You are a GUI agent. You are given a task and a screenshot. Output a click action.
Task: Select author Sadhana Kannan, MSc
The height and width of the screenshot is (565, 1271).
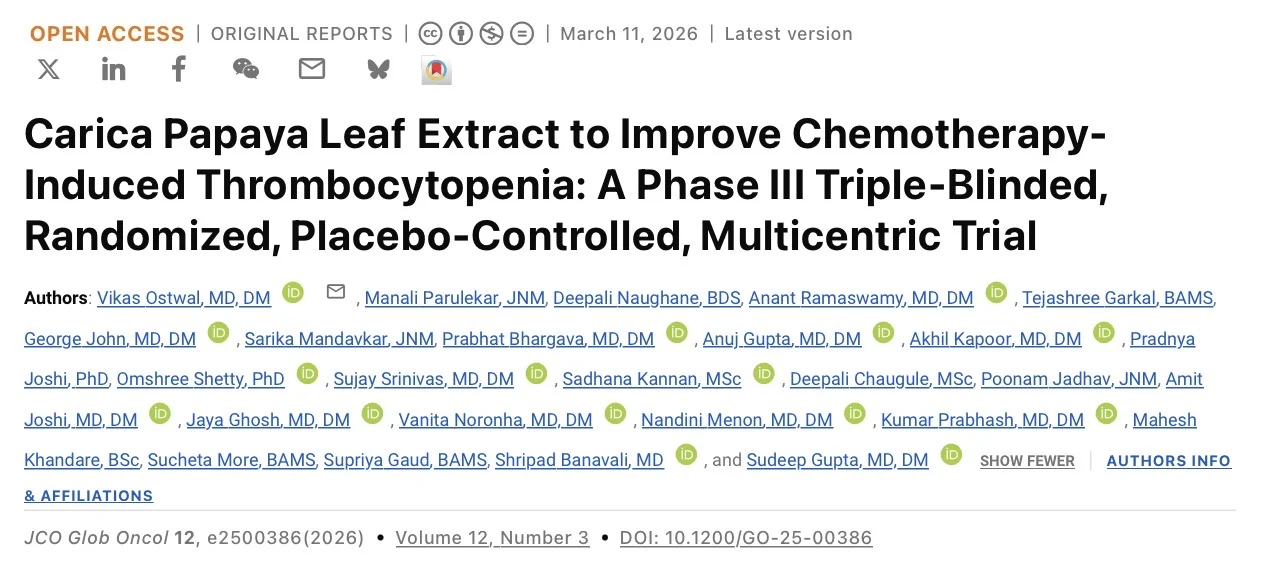pyautogui.click(x=652, y=379)
